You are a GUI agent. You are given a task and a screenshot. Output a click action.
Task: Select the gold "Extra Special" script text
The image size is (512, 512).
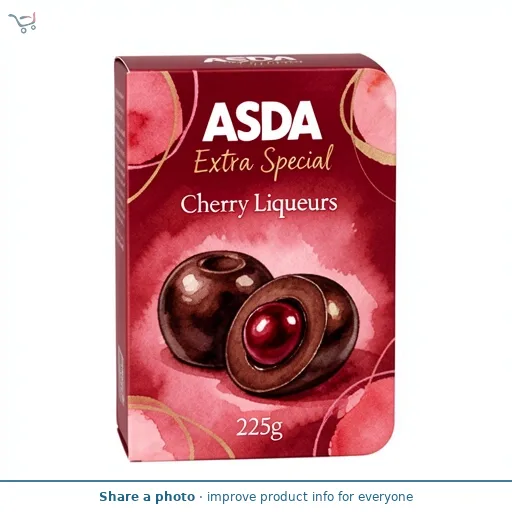pos(263,161)
